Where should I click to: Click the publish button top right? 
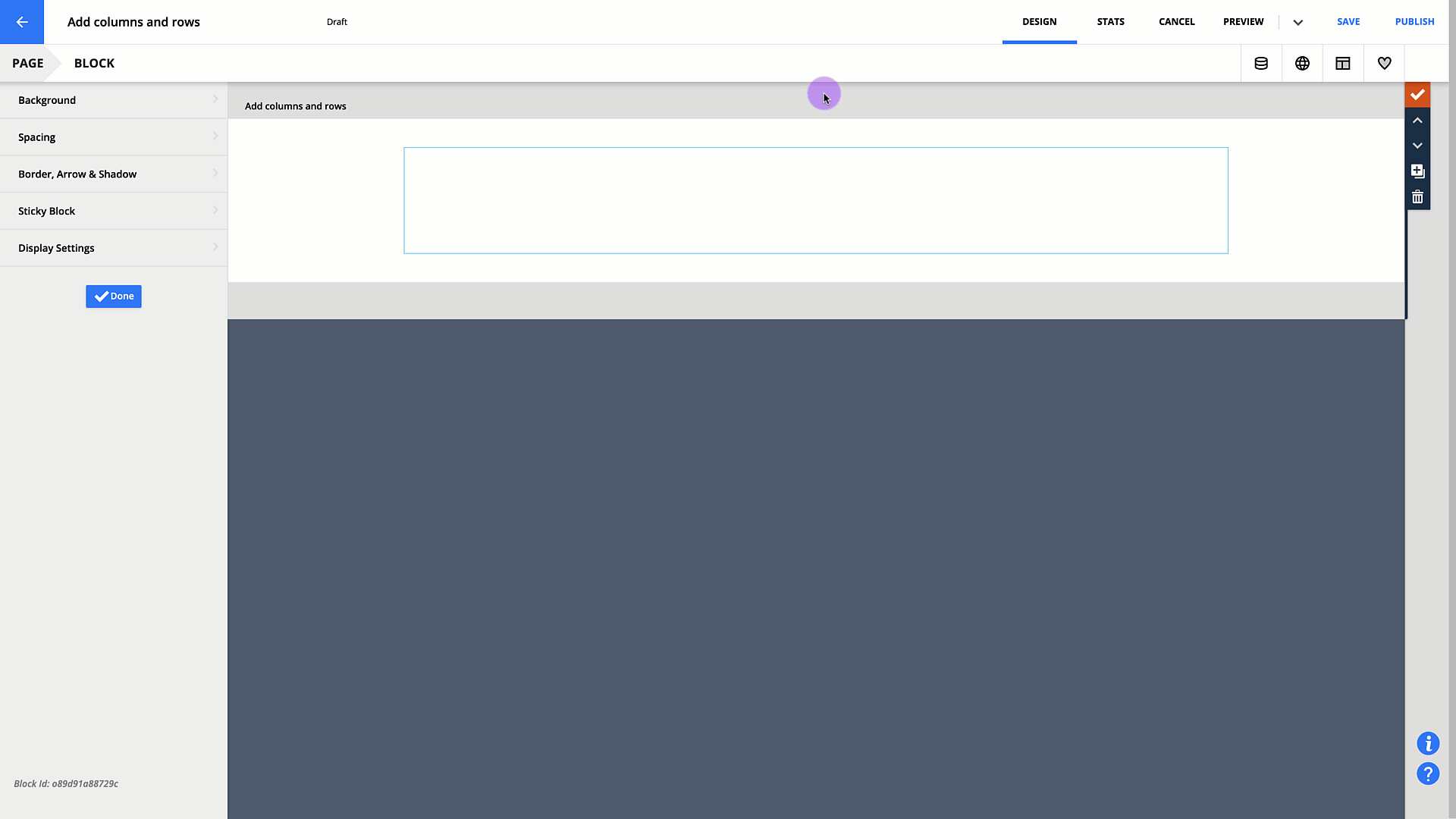(1415, 22)
